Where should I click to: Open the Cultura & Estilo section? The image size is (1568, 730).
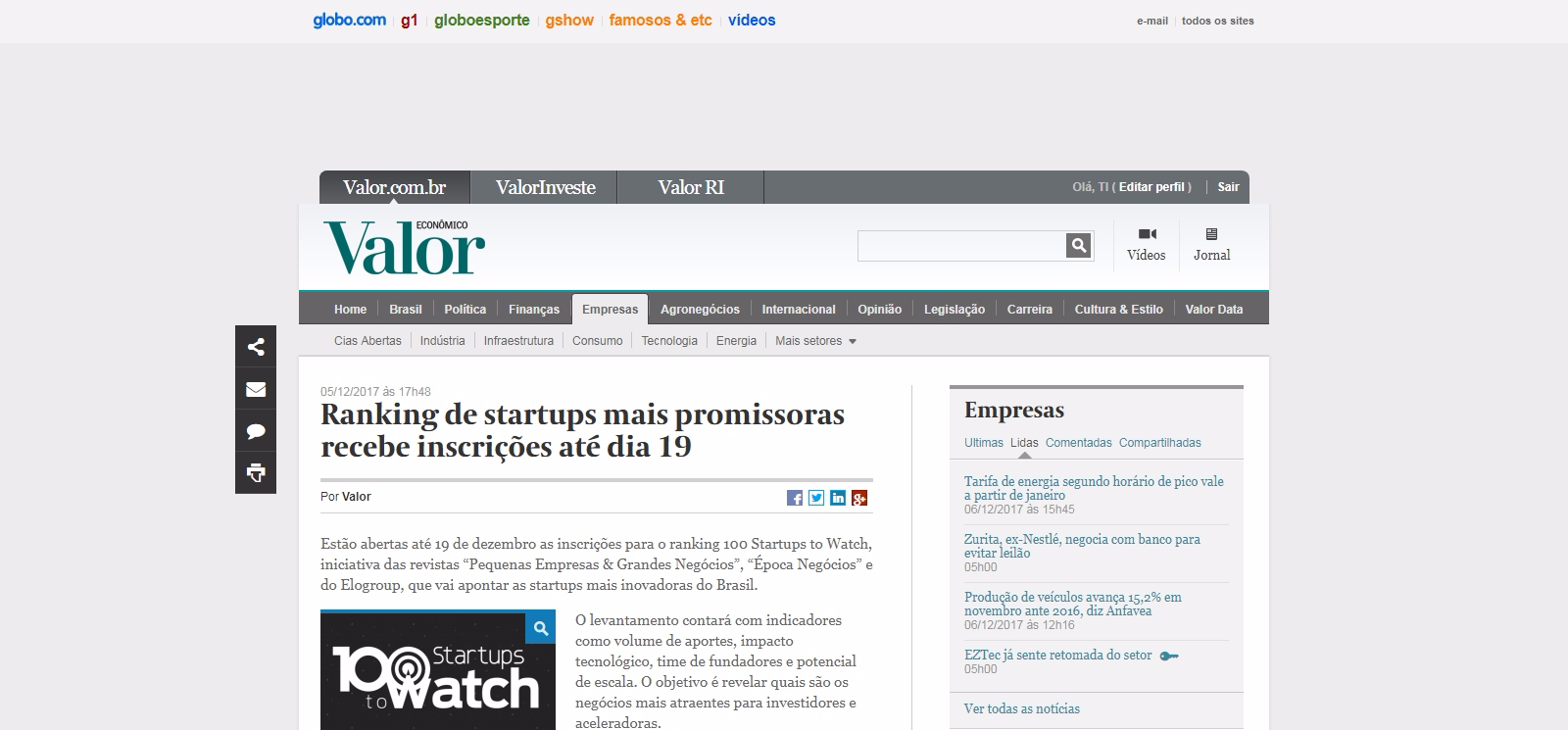point(1119,310)
